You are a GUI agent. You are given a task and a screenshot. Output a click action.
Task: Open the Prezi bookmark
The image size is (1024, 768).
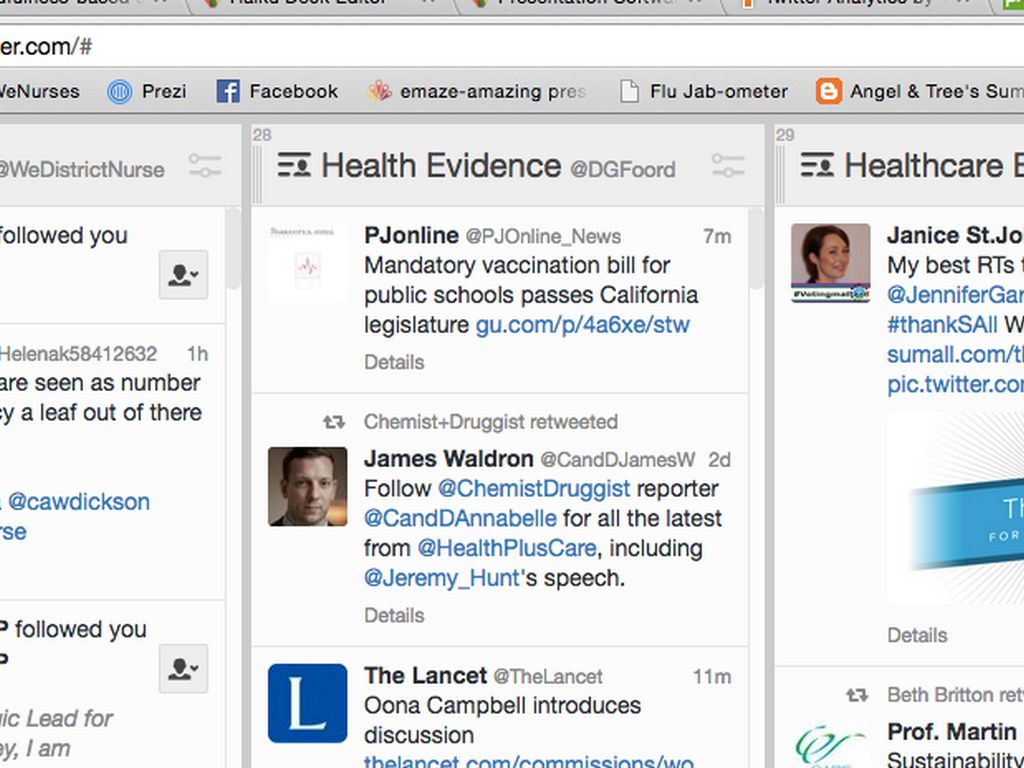click(147, 91)
